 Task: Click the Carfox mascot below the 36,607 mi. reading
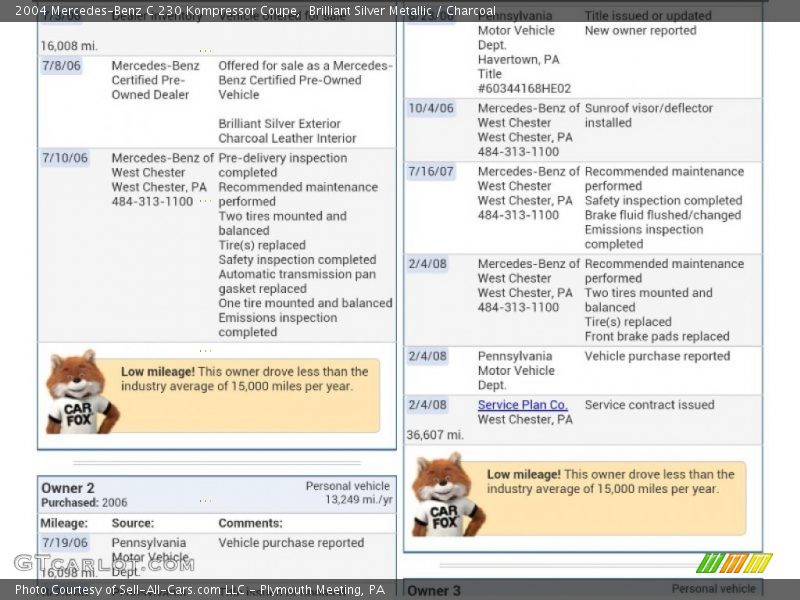[x=447, y=495]
